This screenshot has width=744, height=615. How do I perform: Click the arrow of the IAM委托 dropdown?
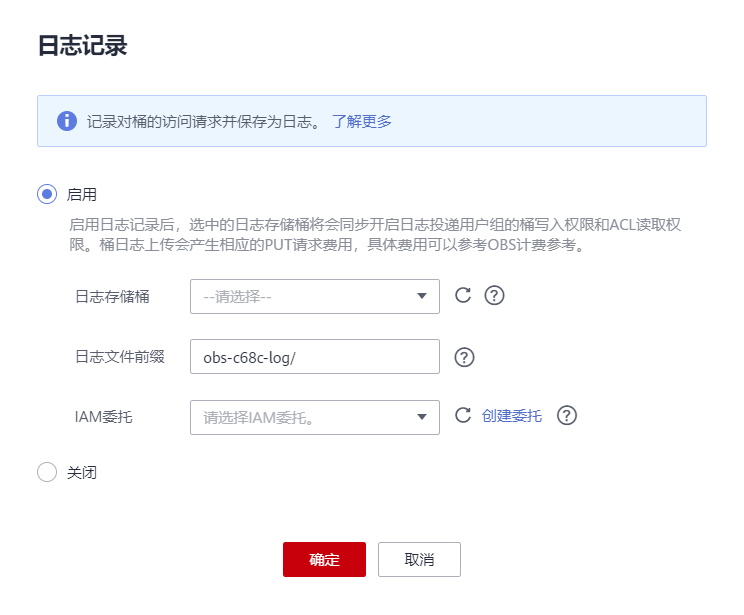[x=422, y=417]
